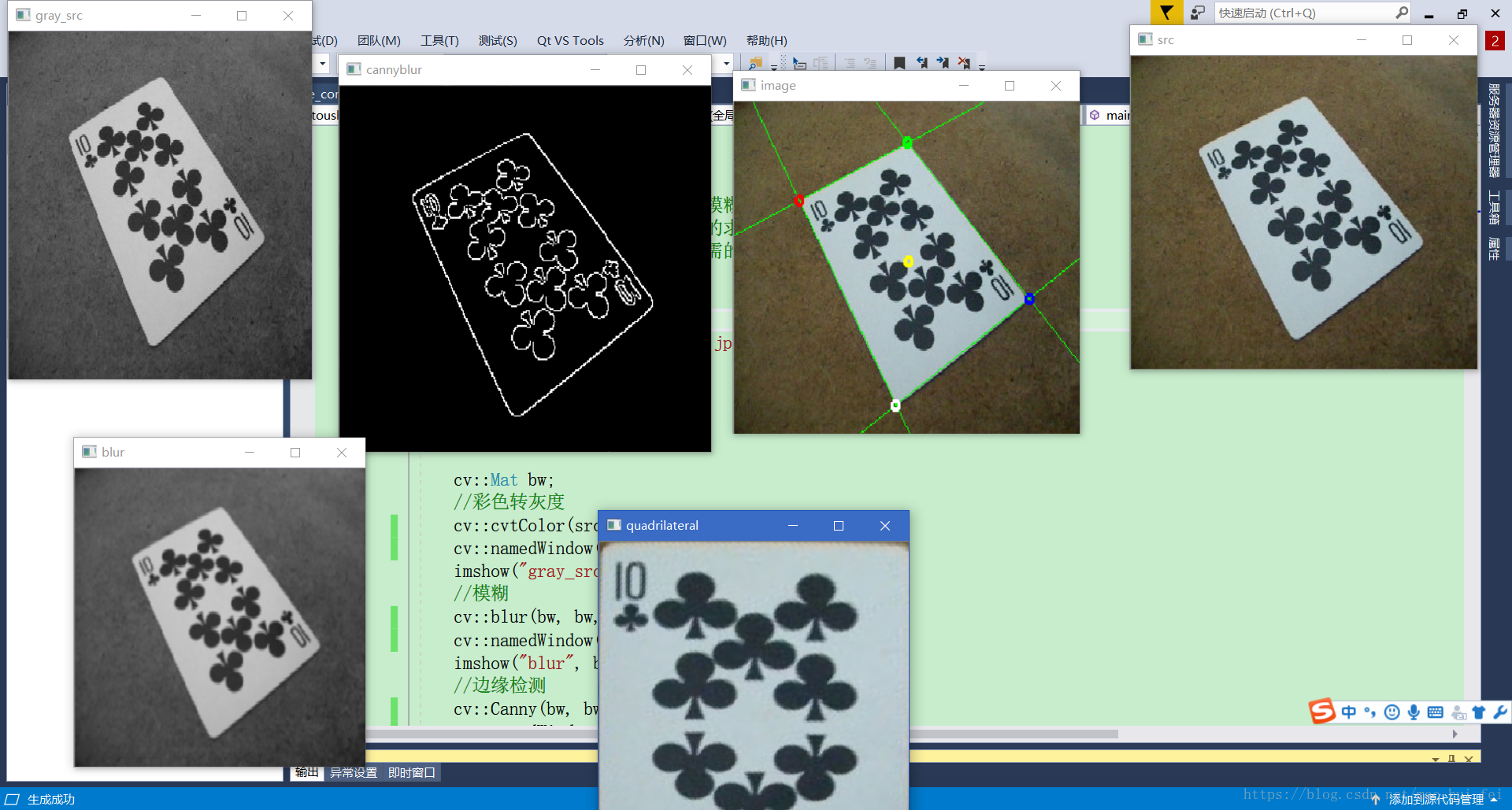Click 添加到源代码管理 in the status bar
Screen dimensions: 1512x810
click(x=1436, y=799)
